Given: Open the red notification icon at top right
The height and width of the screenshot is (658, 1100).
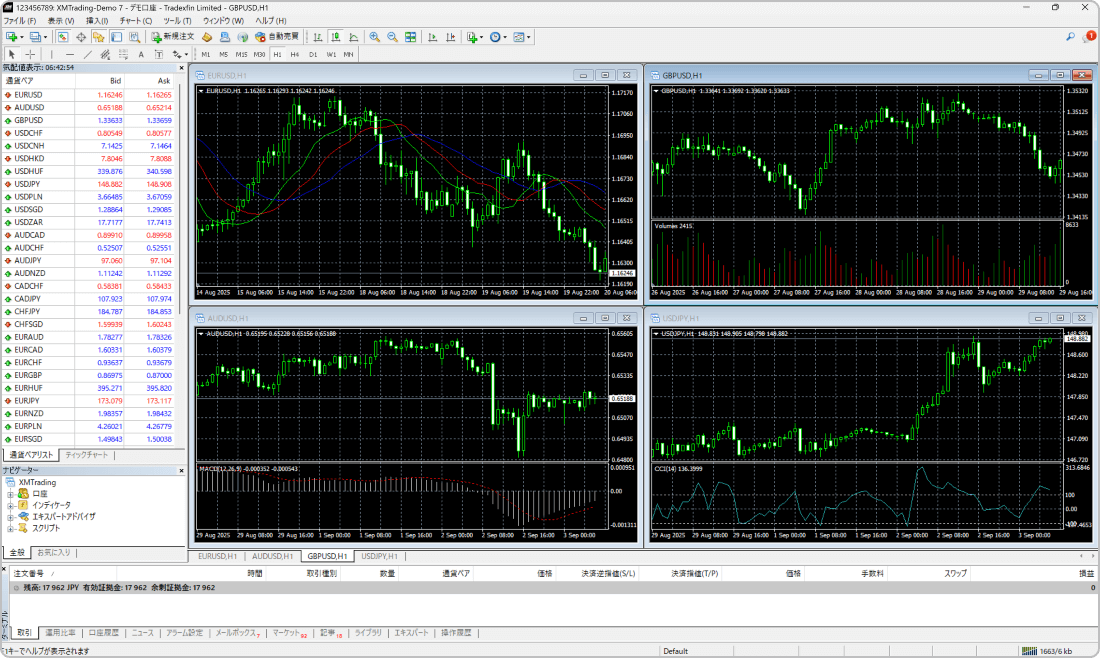Looking at the screenshot, I should pos(1089,36).
